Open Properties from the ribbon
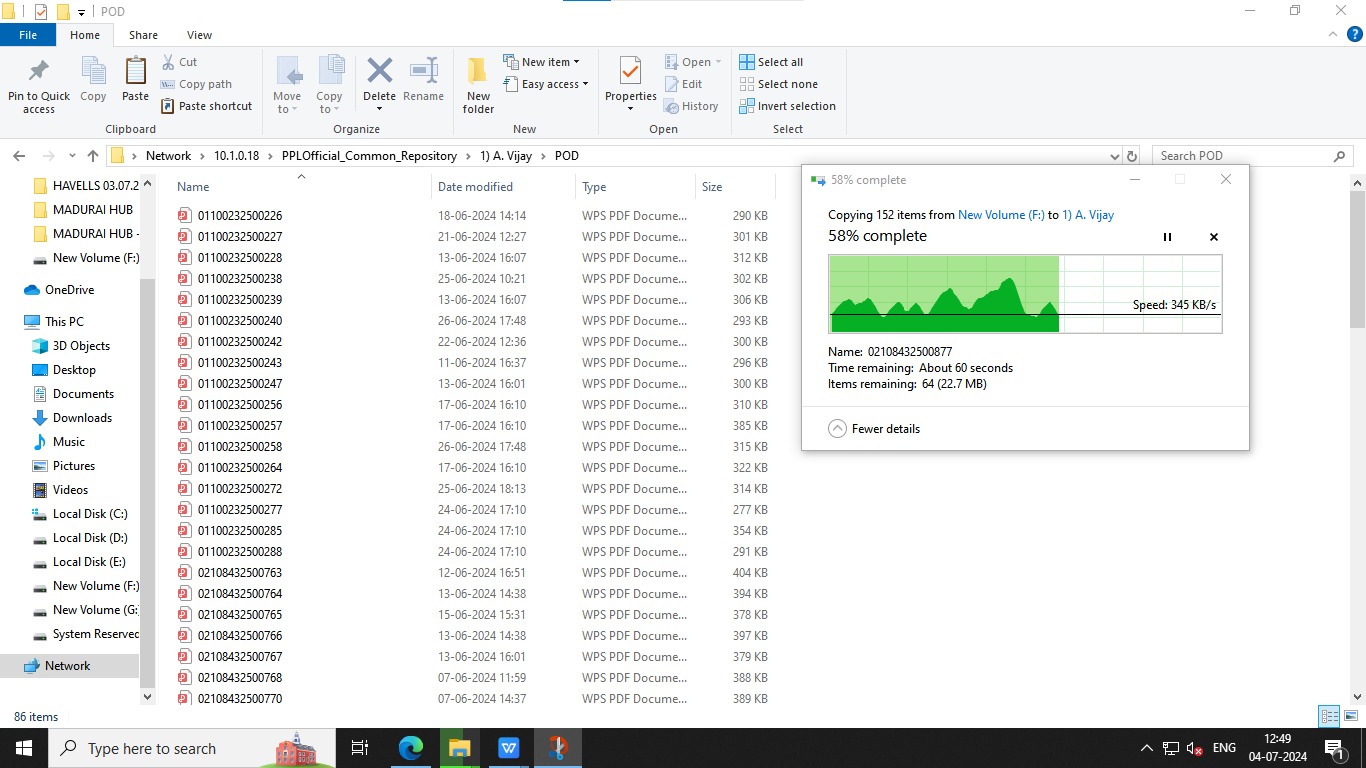 630,72
